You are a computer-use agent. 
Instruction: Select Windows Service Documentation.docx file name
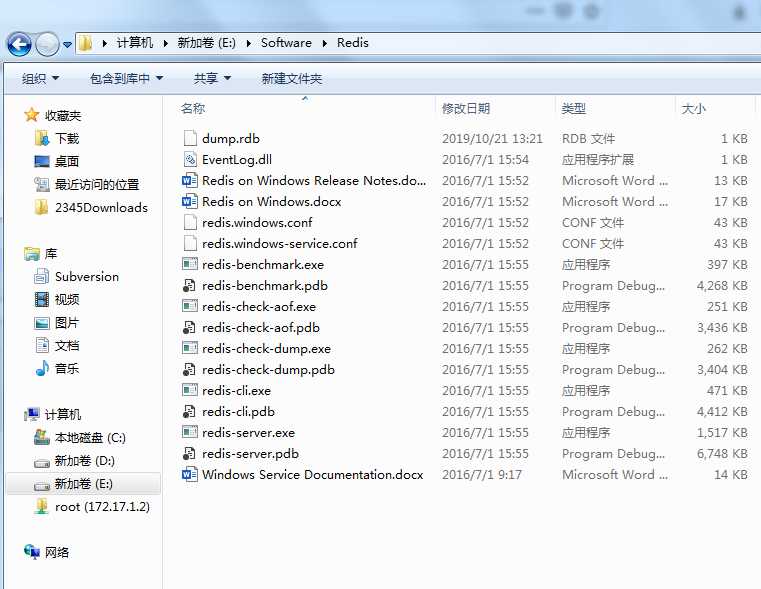coord(313,474)
